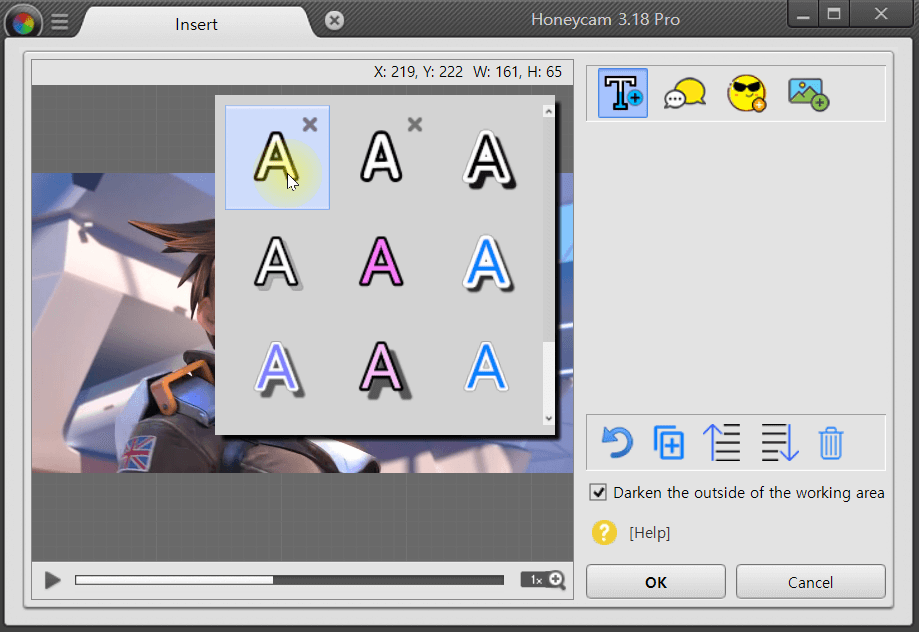Send object backward with down-arrow icon
The image size is (919, 632).
click(780, 442)
